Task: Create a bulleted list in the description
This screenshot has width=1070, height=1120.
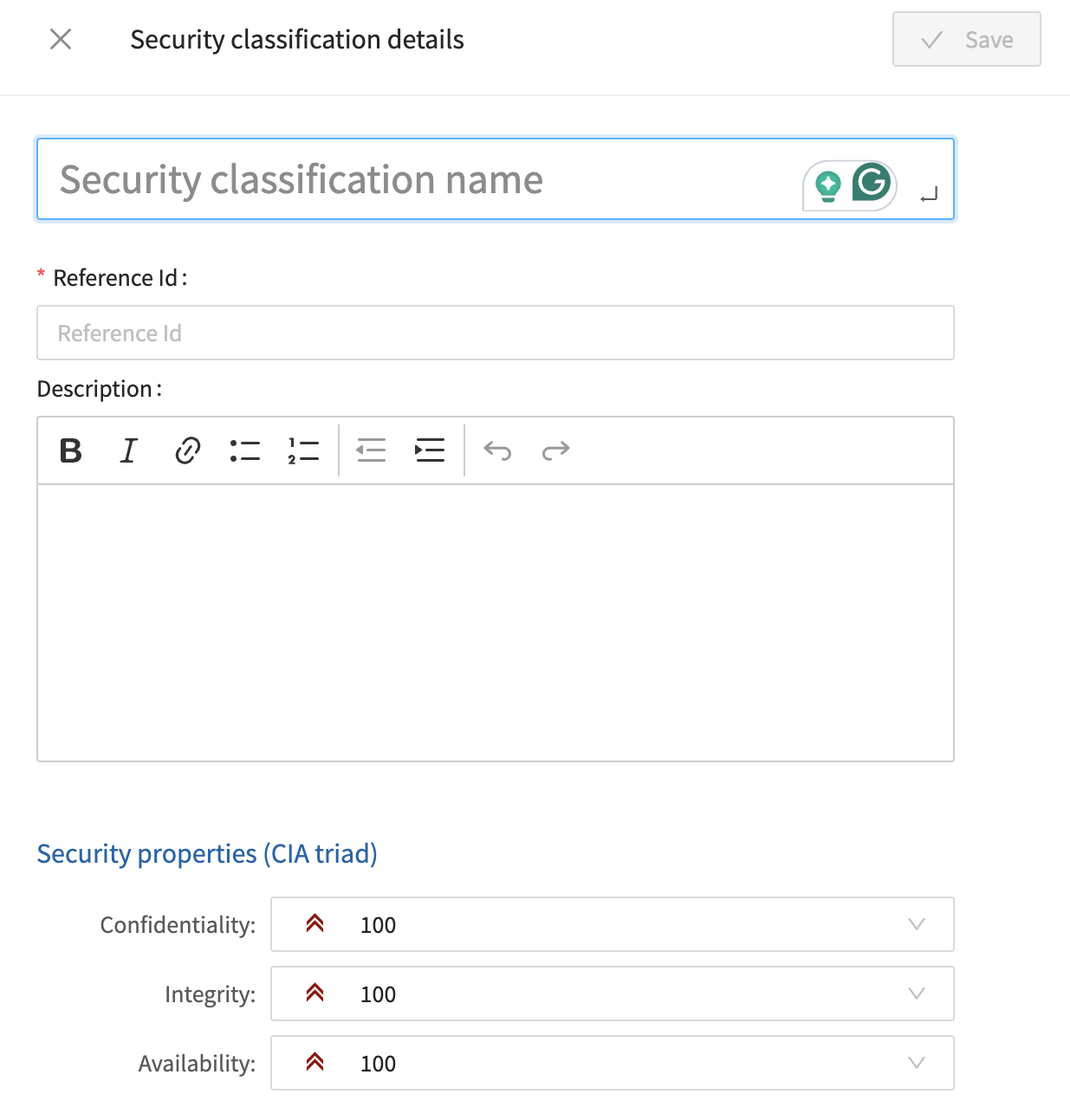Action: (x=245, y=450)
